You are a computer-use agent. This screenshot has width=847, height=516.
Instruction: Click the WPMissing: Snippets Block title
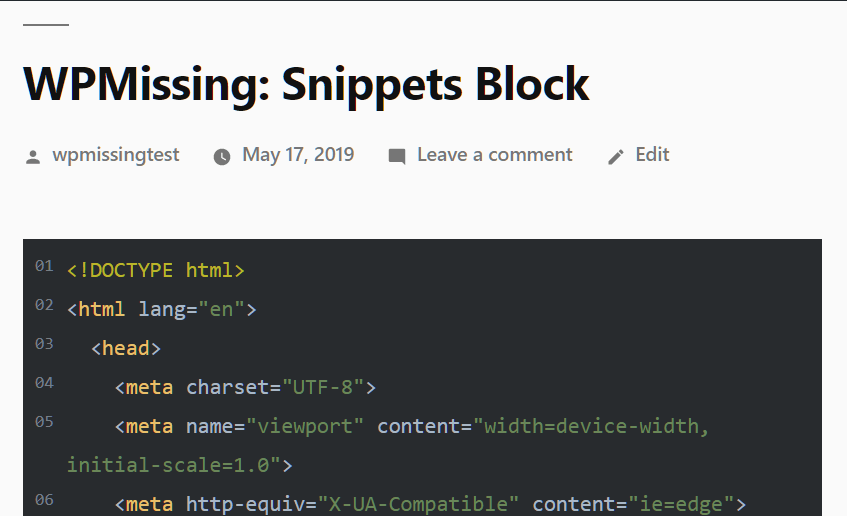[x=306, y=84]
